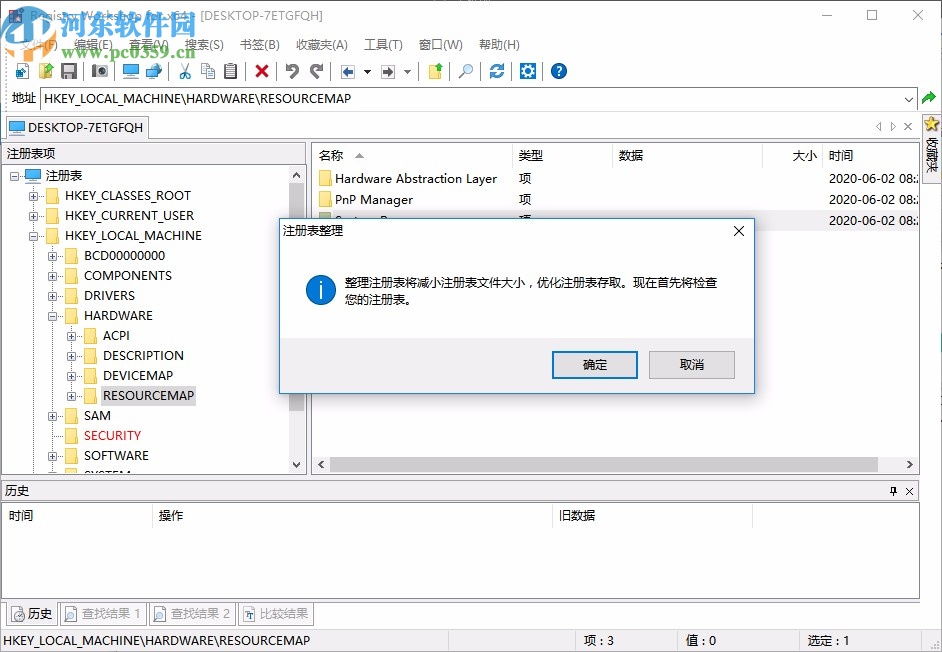Click the Copy icon on the toolbar
The width and height of the screenshot is (942, 652).
coord(208,71)
